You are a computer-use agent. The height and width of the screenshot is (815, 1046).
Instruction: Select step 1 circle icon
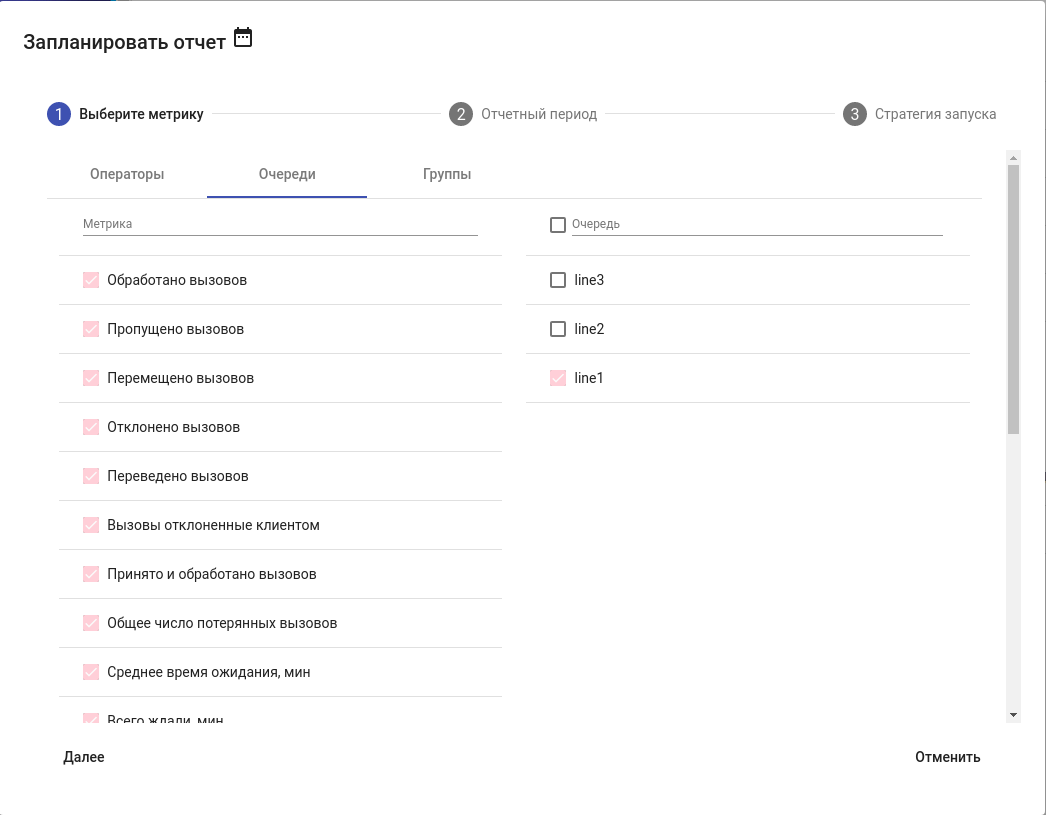pos(59,114)
